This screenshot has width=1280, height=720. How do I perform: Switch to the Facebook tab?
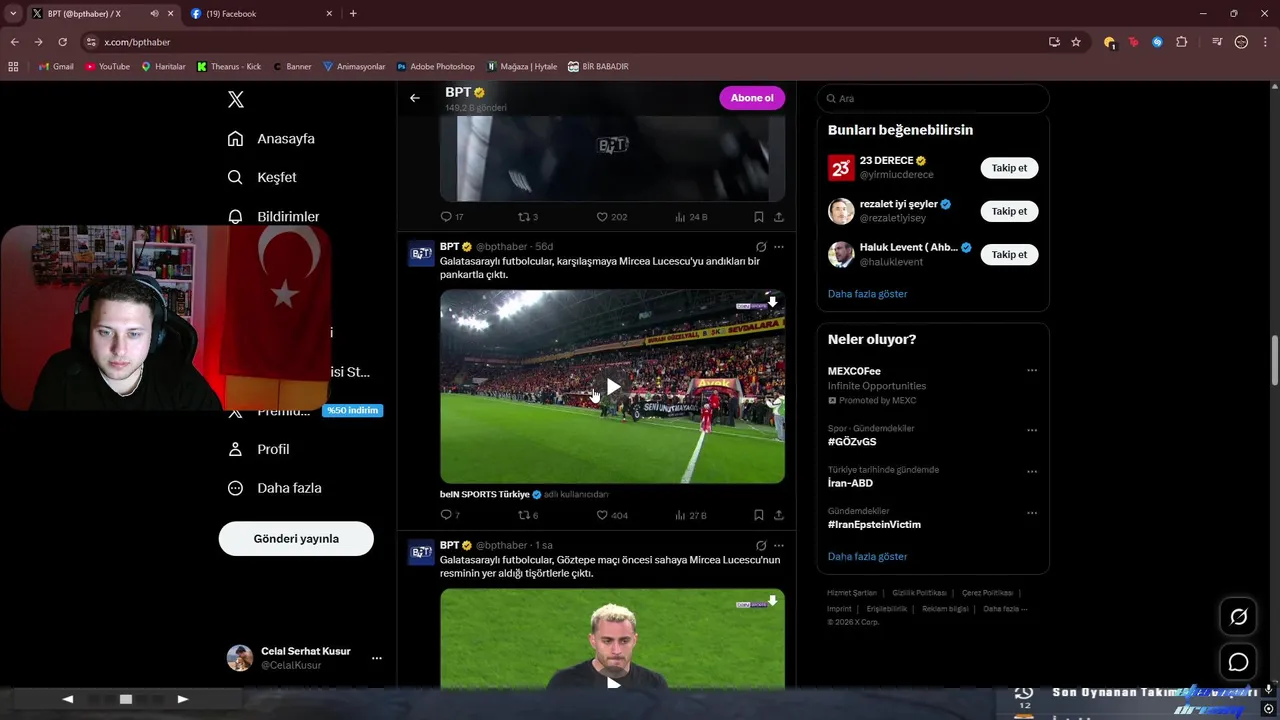(260, 14)
